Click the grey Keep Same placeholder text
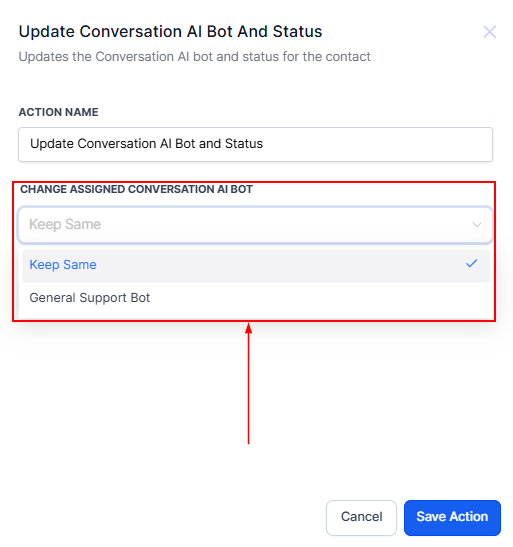 tap(65, 224)
